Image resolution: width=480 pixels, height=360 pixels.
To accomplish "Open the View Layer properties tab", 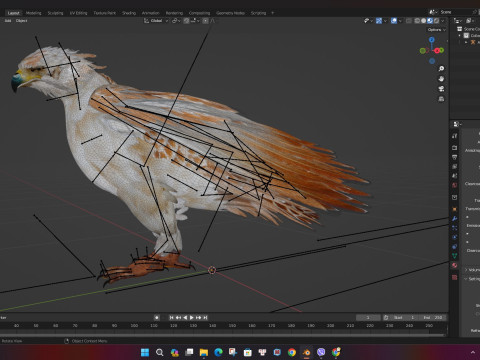I will [x=455, y=166].
